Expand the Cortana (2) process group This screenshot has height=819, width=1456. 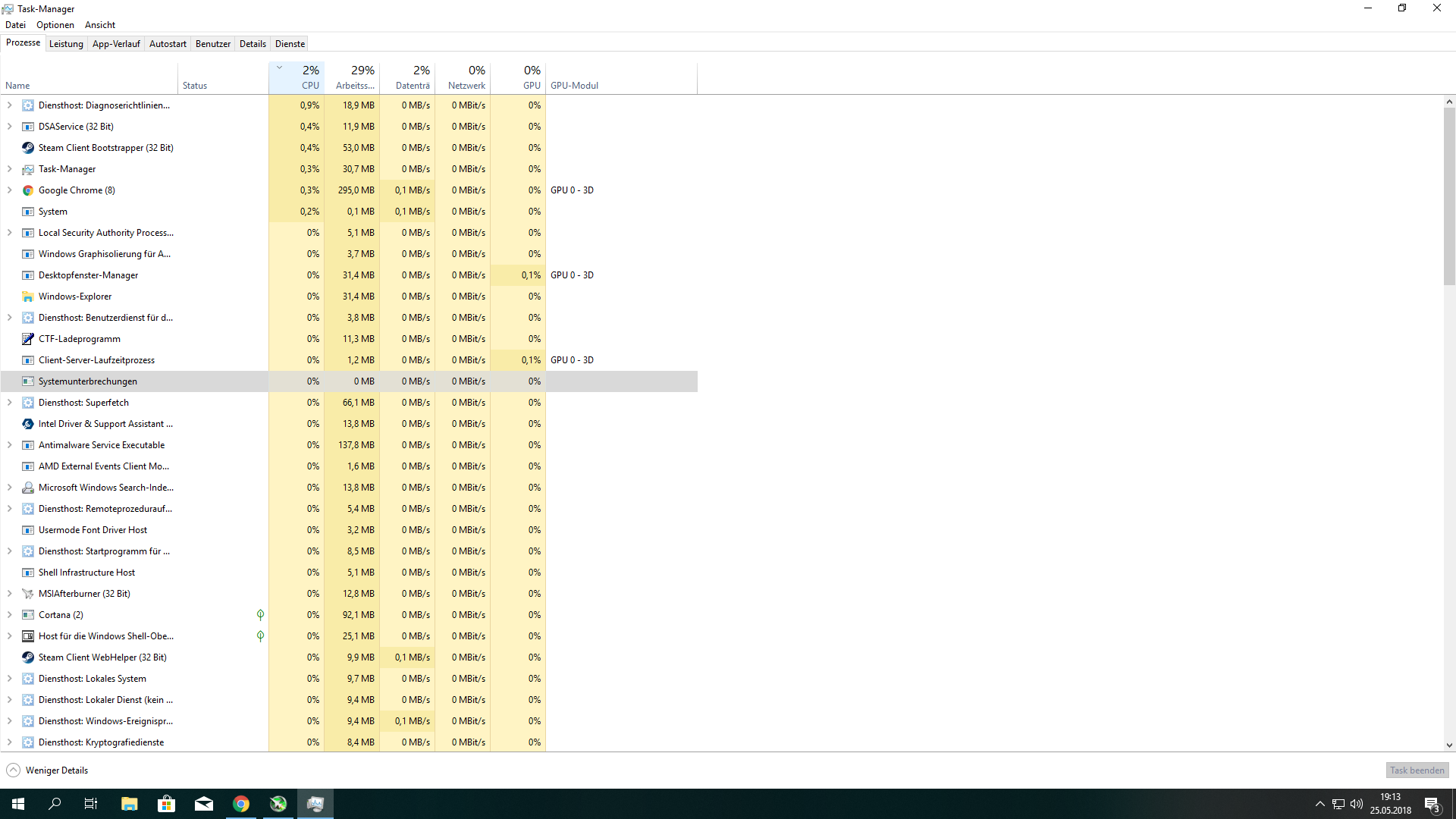(x=9, y=615)
